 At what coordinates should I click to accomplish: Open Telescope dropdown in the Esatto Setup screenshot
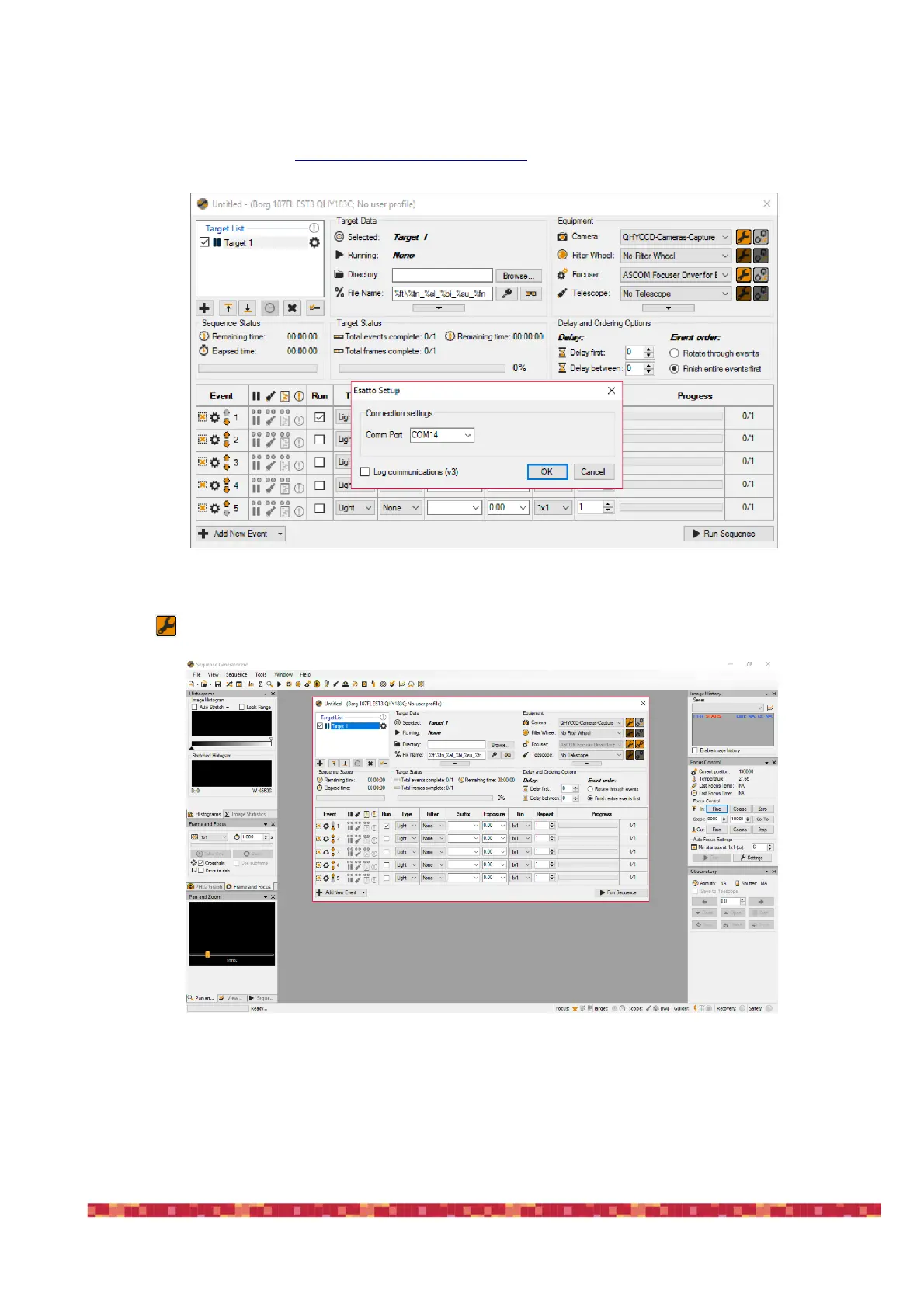(676, 294)
